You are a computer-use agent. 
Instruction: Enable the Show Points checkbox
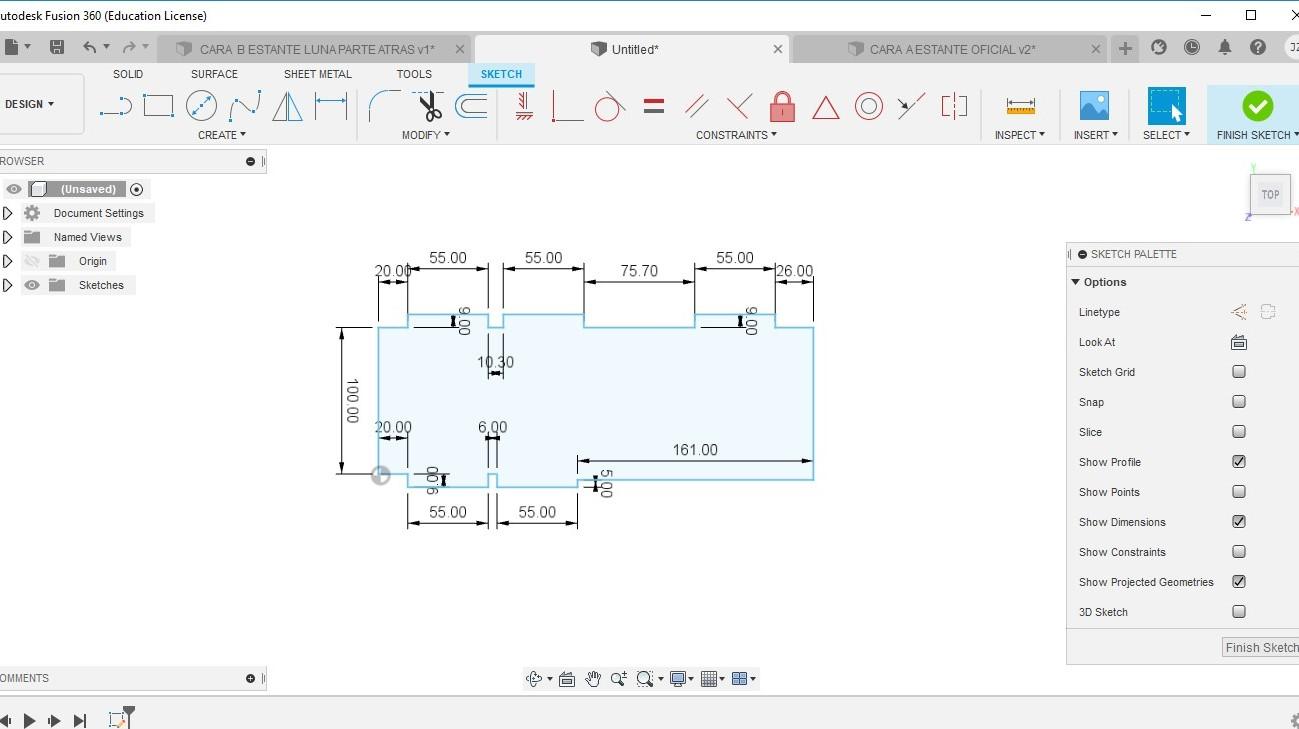coord(1239,492)
